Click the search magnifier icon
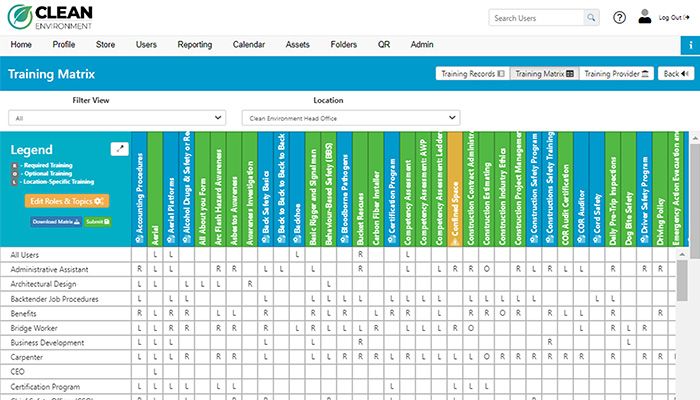This screenshot has width=700, height=400. click(591, 18)
